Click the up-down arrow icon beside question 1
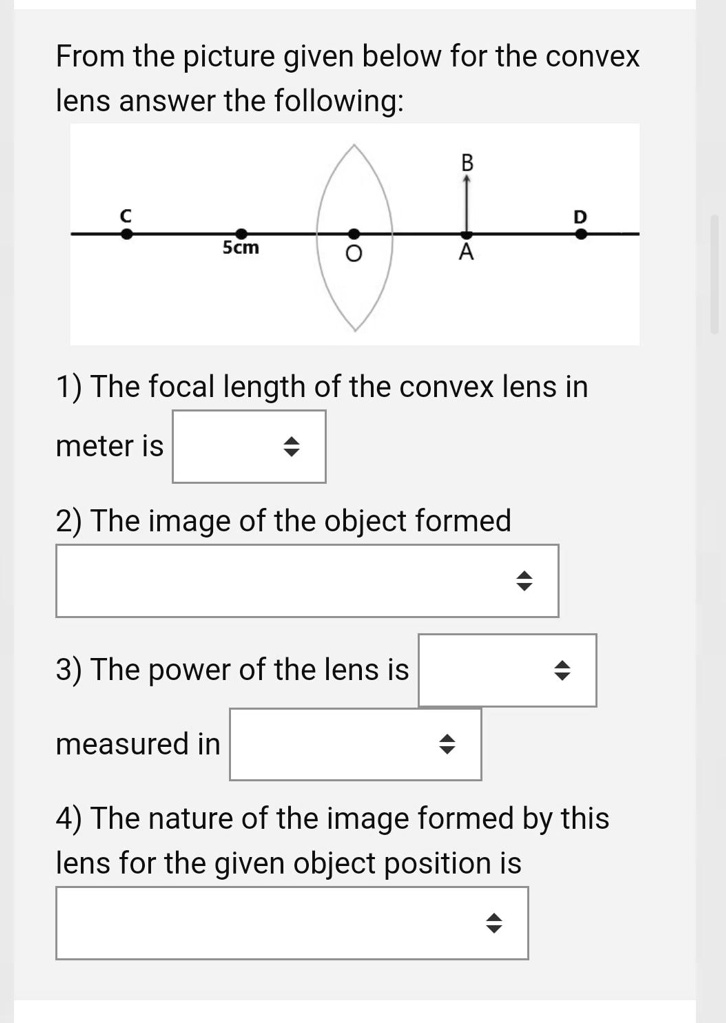726x1023 pixels. pos(290,446)
